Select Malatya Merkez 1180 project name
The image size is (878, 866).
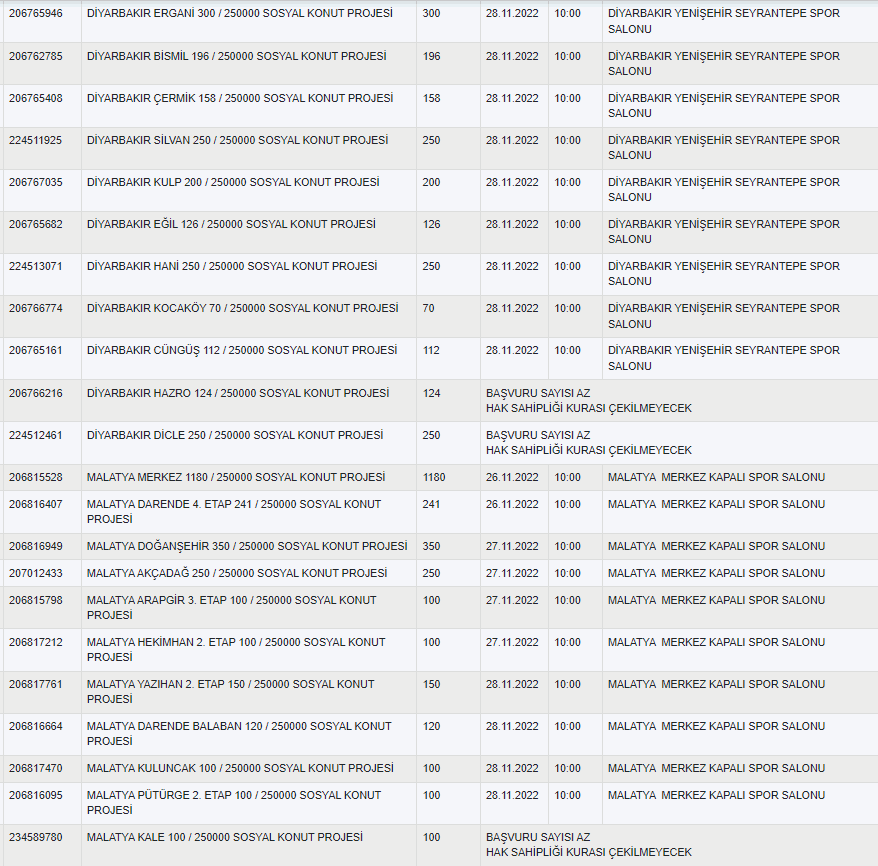pos(236,477)
